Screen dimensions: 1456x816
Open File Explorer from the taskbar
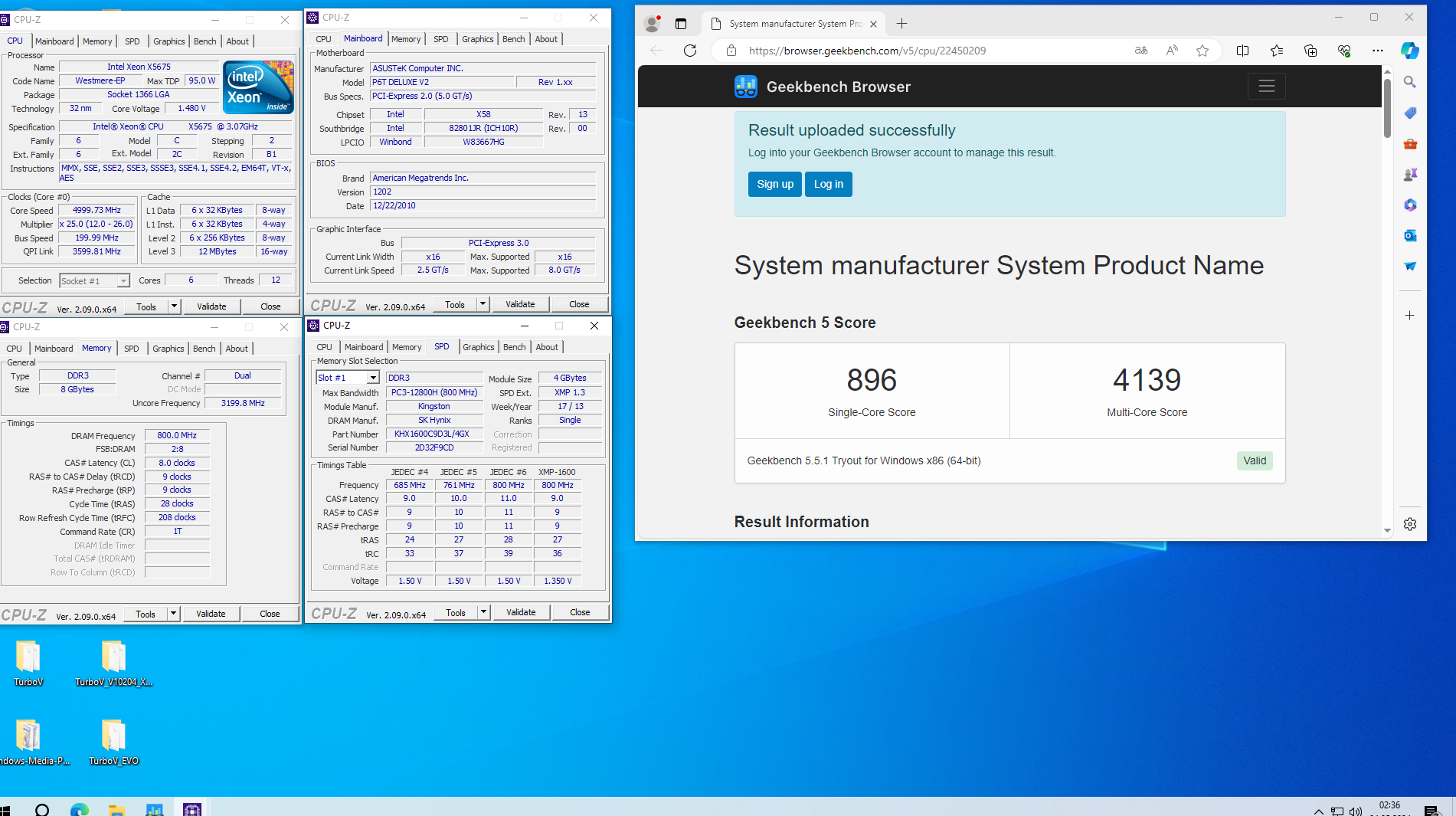click(x=116, y=810)
